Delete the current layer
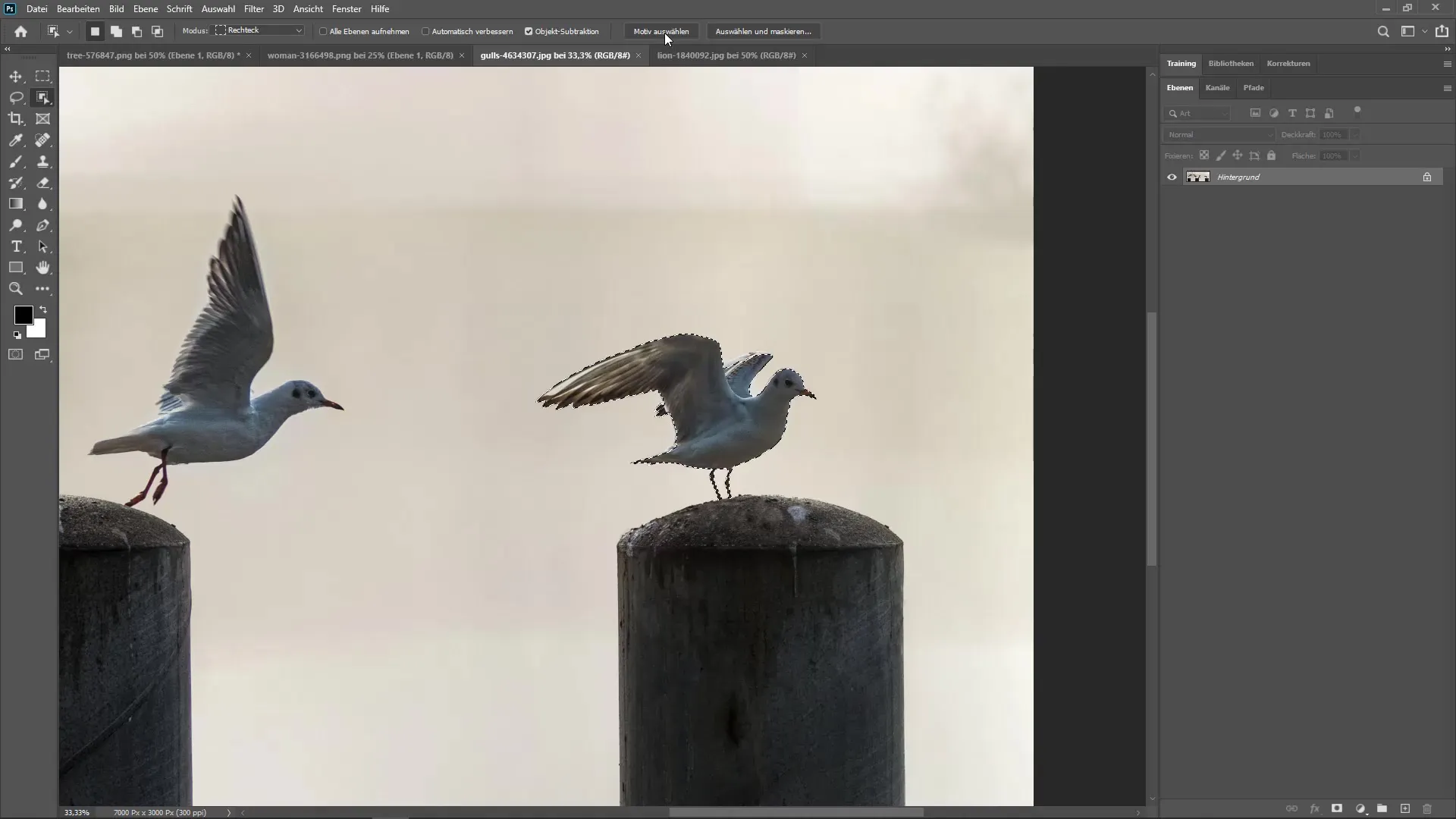The image size is (1456, 819). [1427, 808]
